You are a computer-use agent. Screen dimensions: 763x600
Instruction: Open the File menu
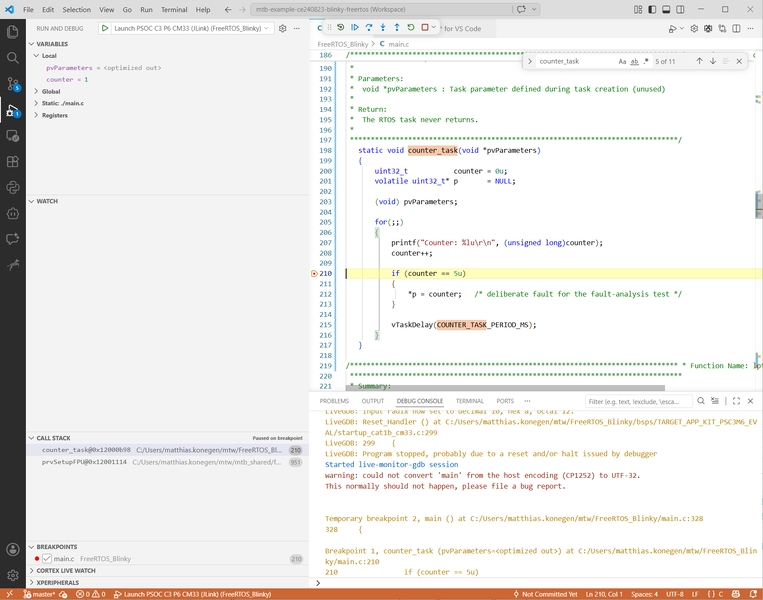click(x=28, y=9)
